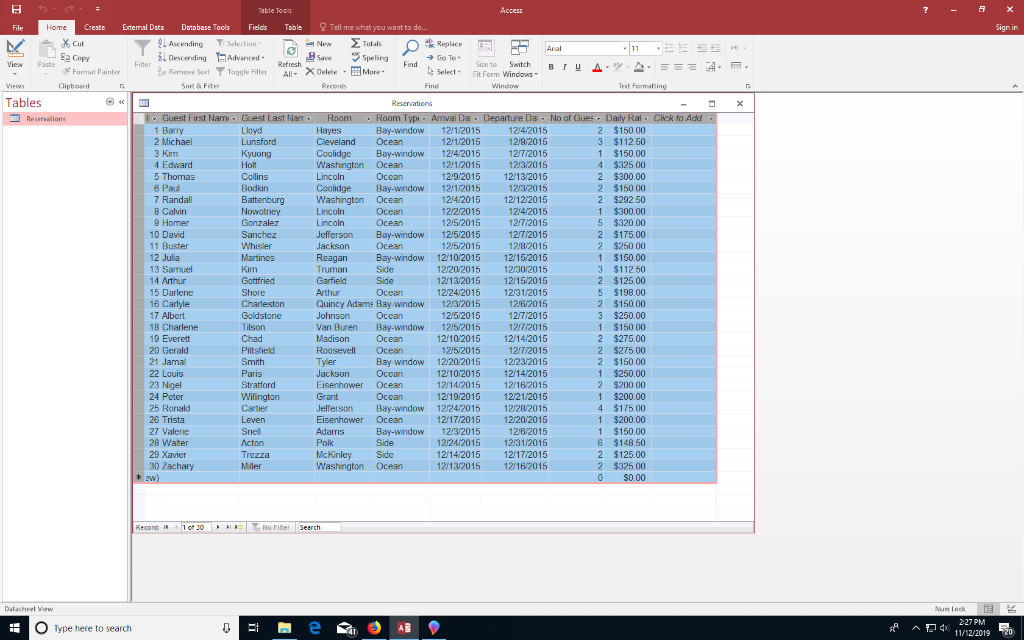This screenshot has height=640, width=1024.
Task: Click the Descending sort icon
Action: pyautogui.click(x=161, y=57)
